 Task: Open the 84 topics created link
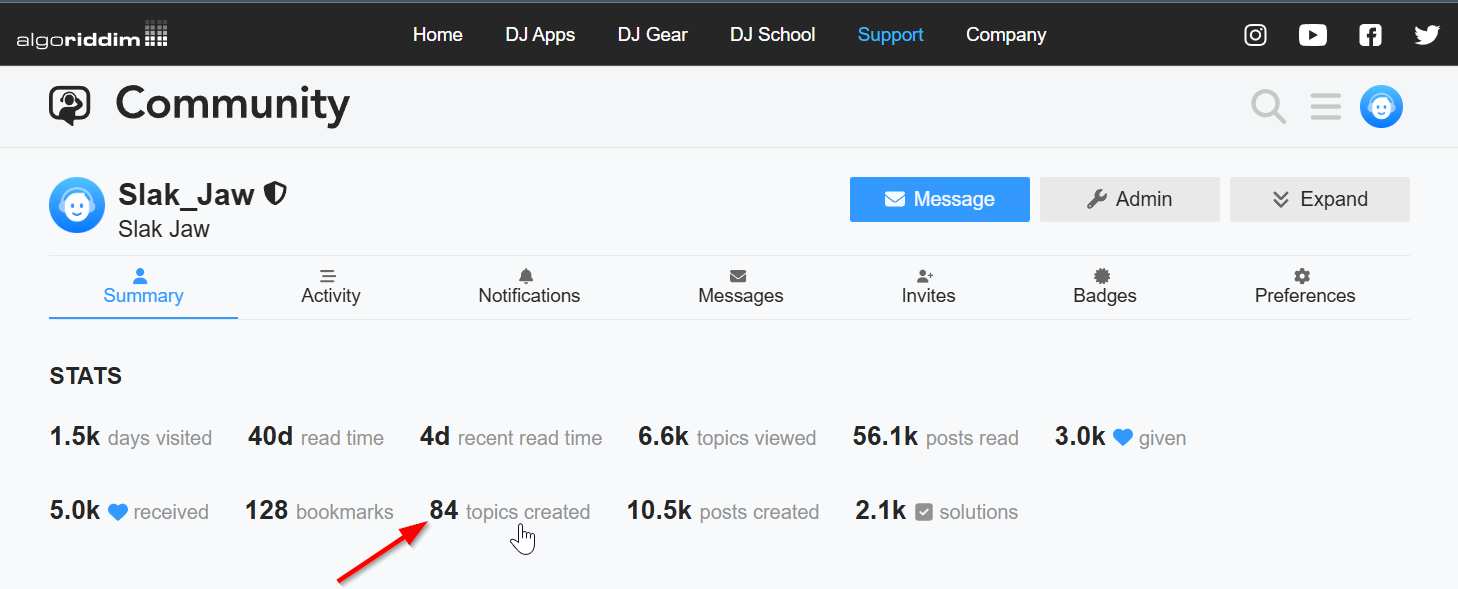[510, 512]
